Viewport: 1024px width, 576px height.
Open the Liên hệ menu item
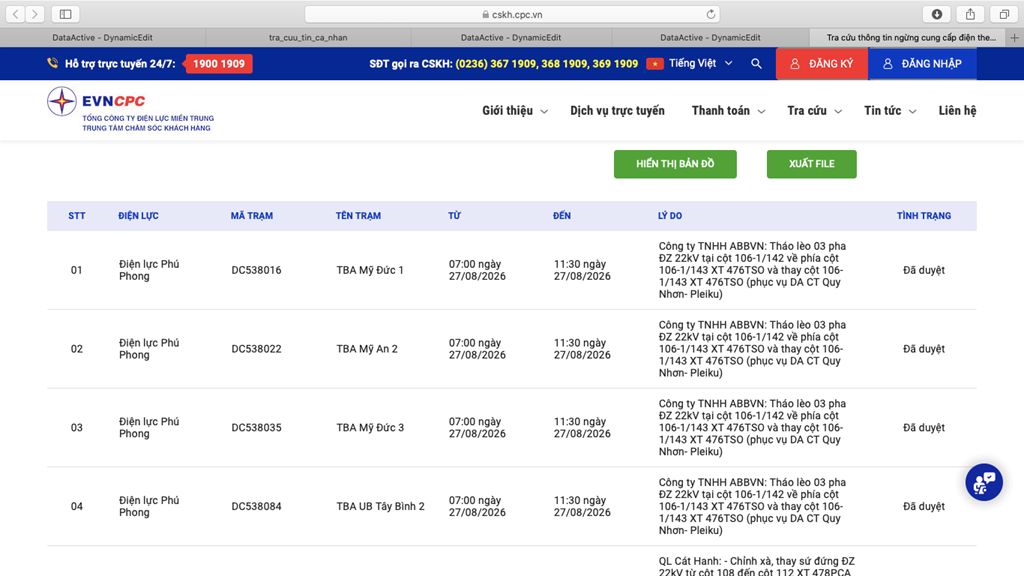(957, 110)
